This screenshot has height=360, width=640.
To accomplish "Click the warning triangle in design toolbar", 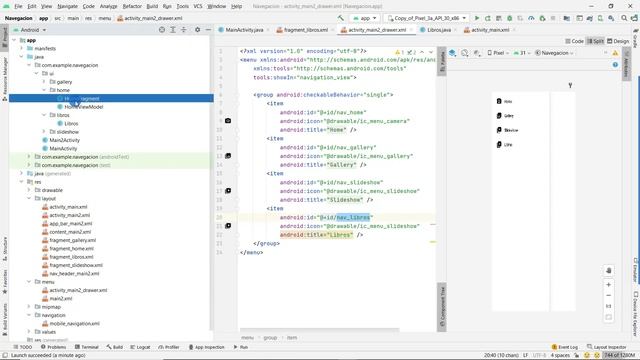I will pyautogui.click(x=615, y=53).
